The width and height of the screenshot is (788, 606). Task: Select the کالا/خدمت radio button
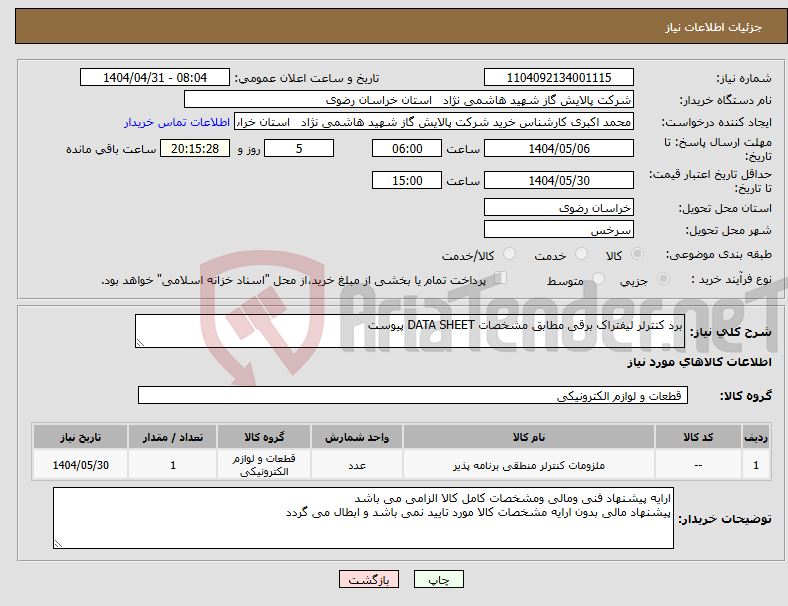pyautogui.click(x=509, y=254)
